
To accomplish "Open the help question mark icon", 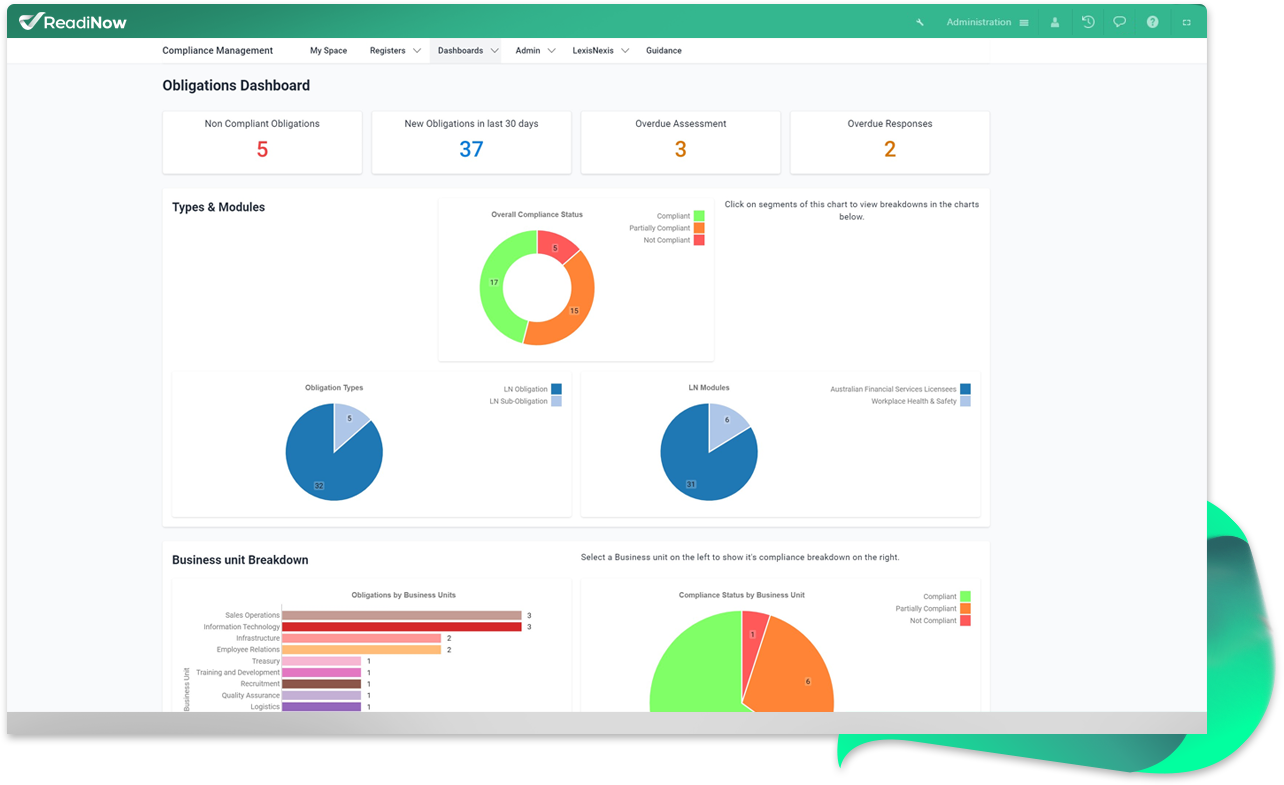I will [1152, 21].
